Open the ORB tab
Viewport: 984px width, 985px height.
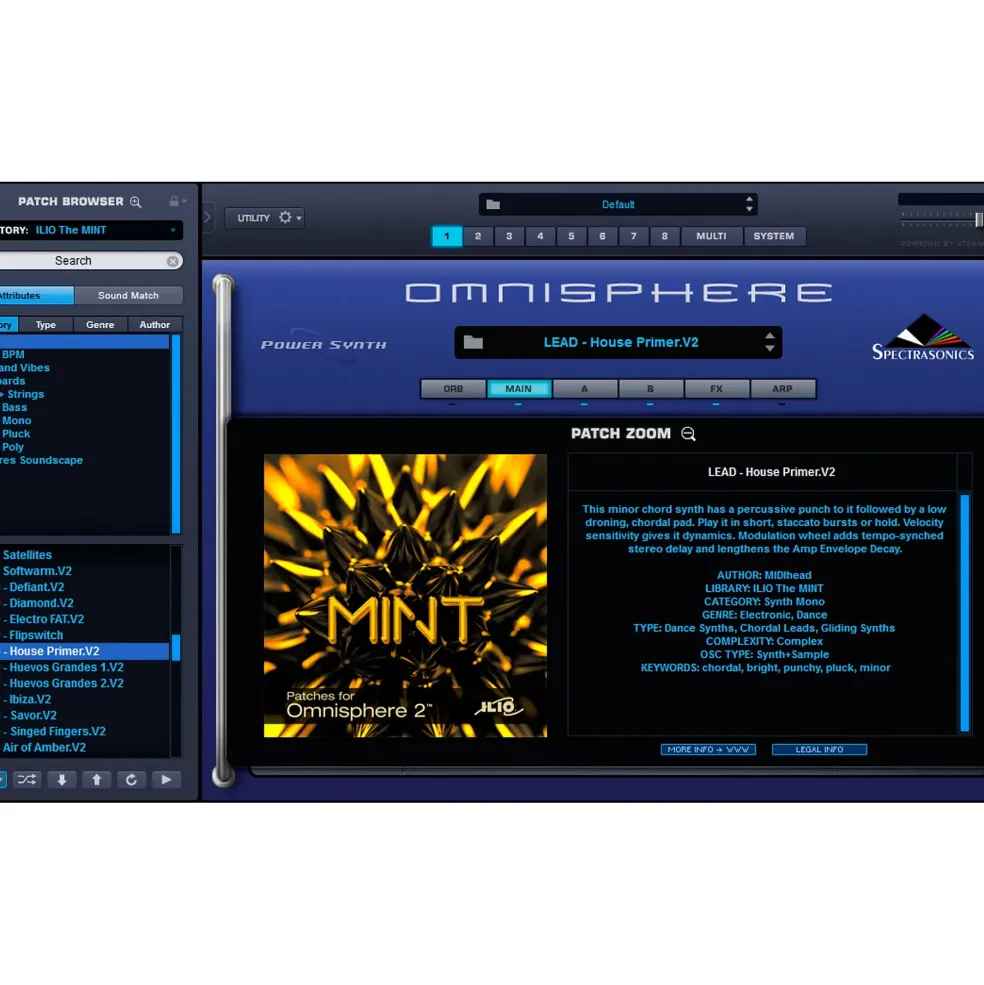coord(453,389)
